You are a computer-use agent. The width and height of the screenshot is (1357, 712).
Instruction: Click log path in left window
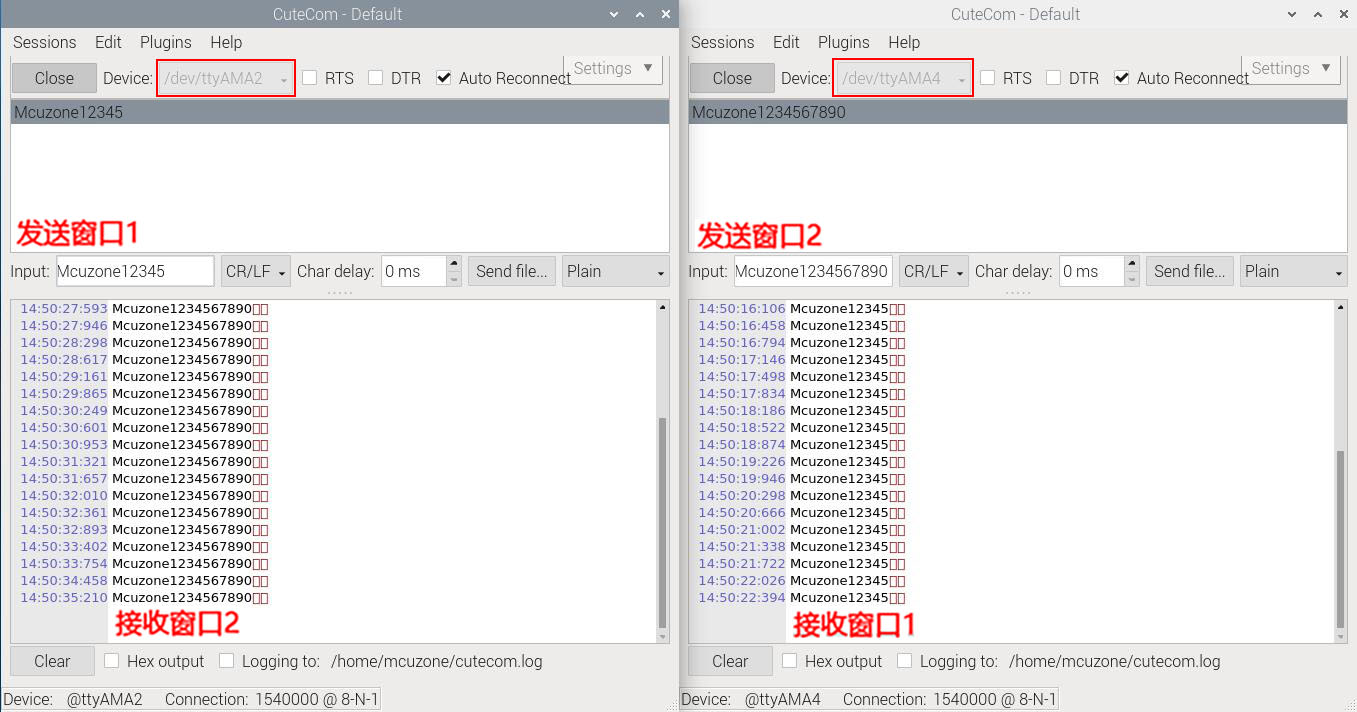click(x=436, y=661)
